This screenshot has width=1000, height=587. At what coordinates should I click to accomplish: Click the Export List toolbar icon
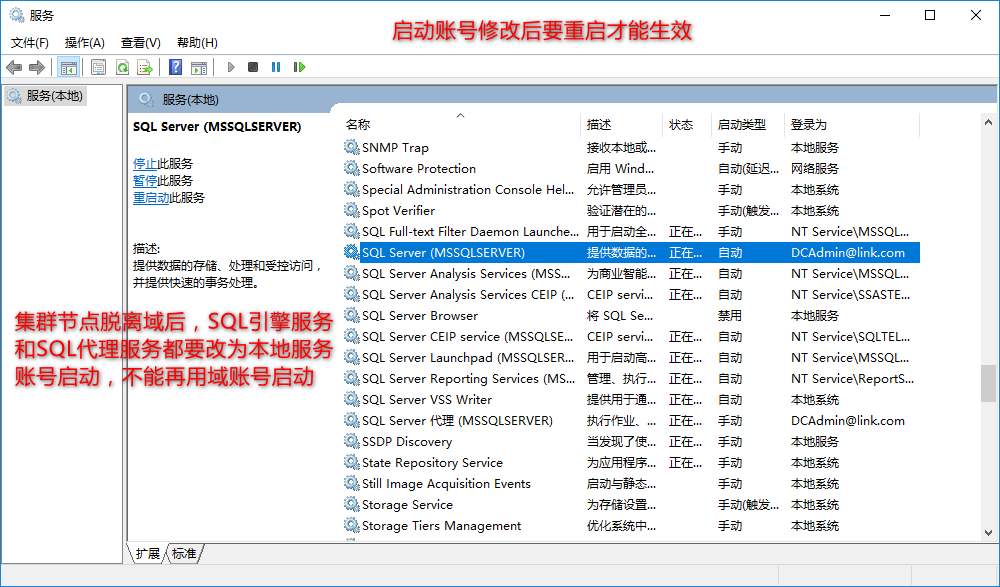145,67
